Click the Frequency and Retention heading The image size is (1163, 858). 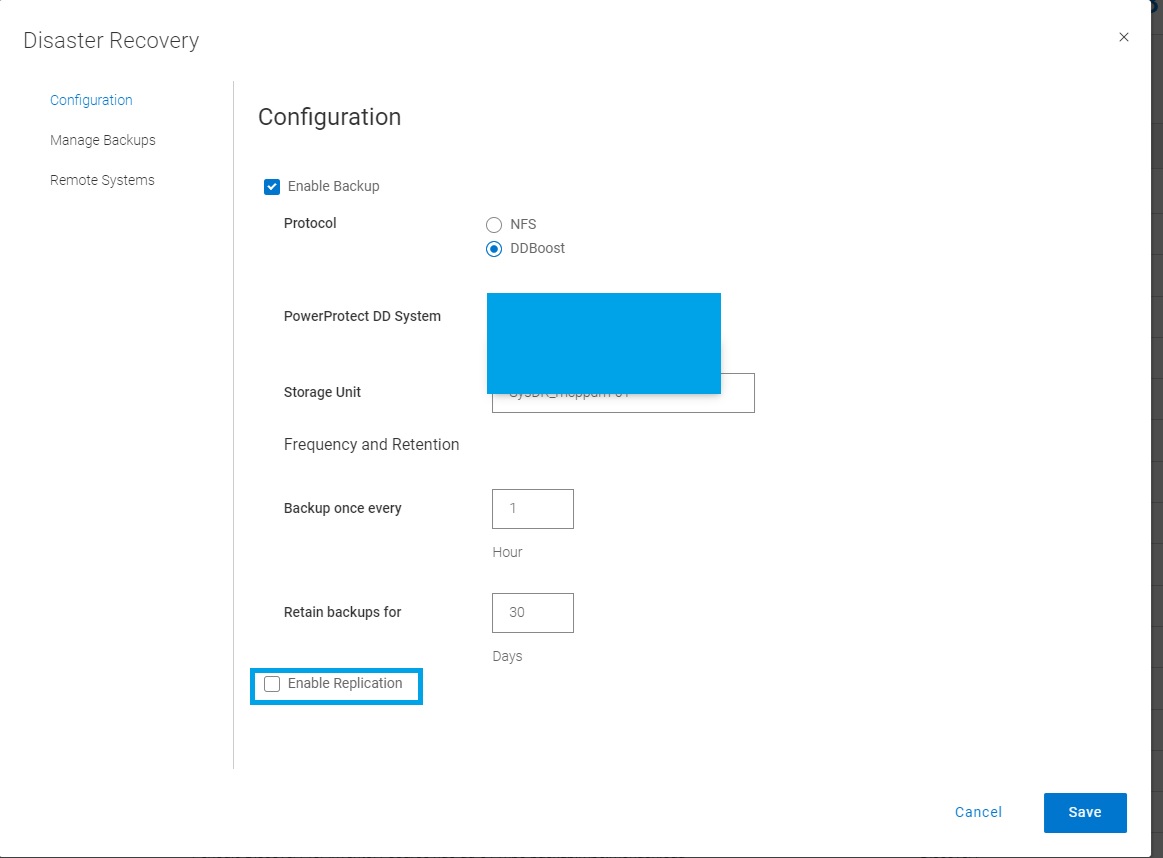371,444
